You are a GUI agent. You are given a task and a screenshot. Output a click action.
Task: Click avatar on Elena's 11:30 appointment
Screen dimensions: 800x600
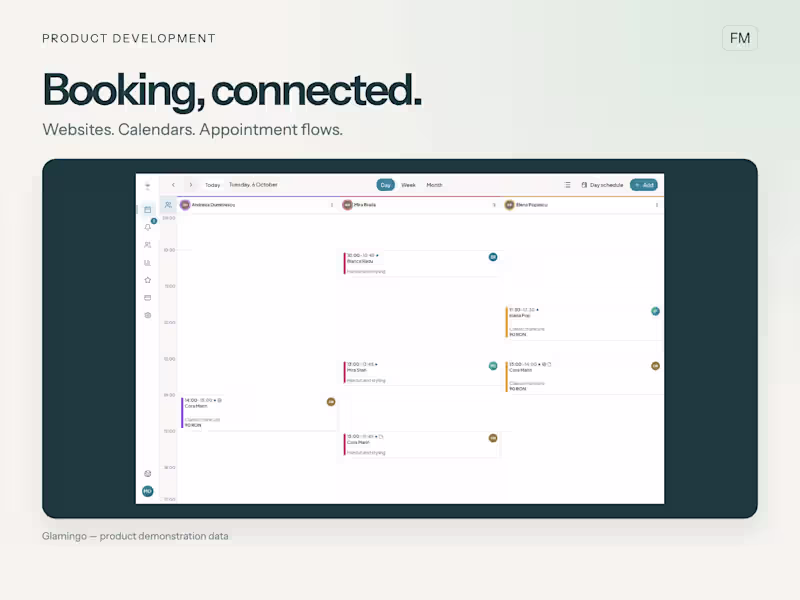click(x=656, y=311)
